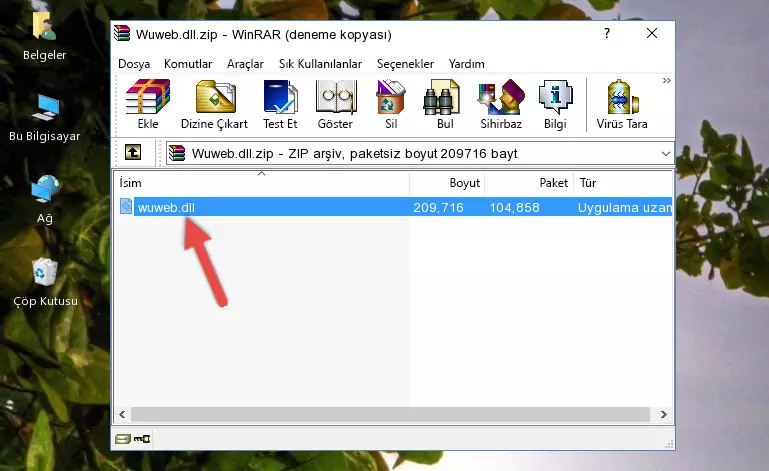Go up one folder level

coord(133,153)
